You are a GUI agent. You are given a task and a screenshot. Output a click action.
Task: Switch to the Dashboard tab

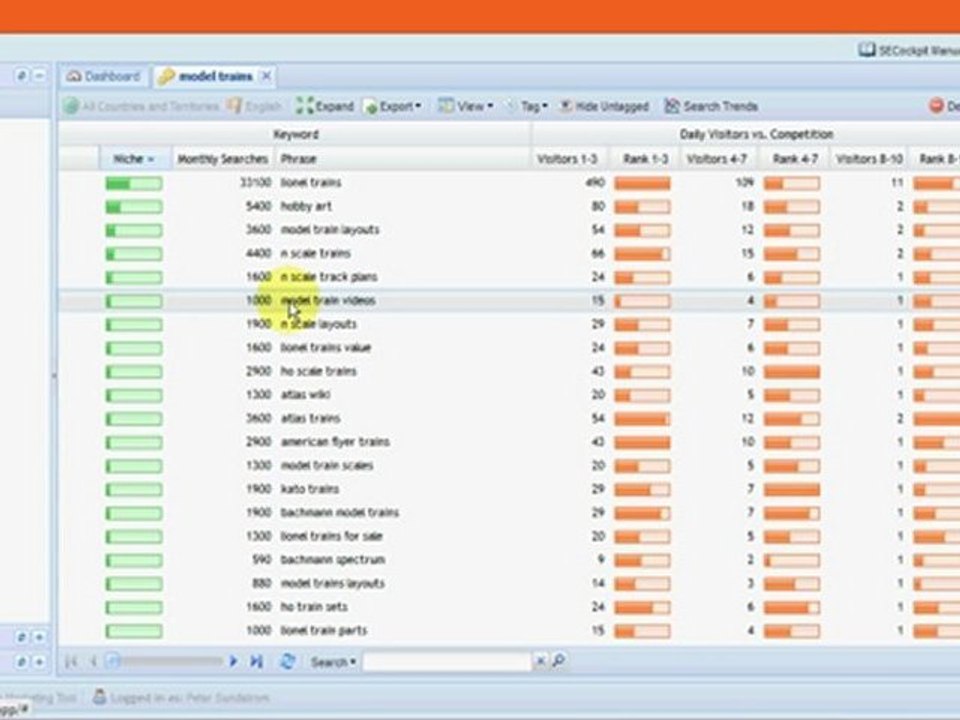coord(104,77)
